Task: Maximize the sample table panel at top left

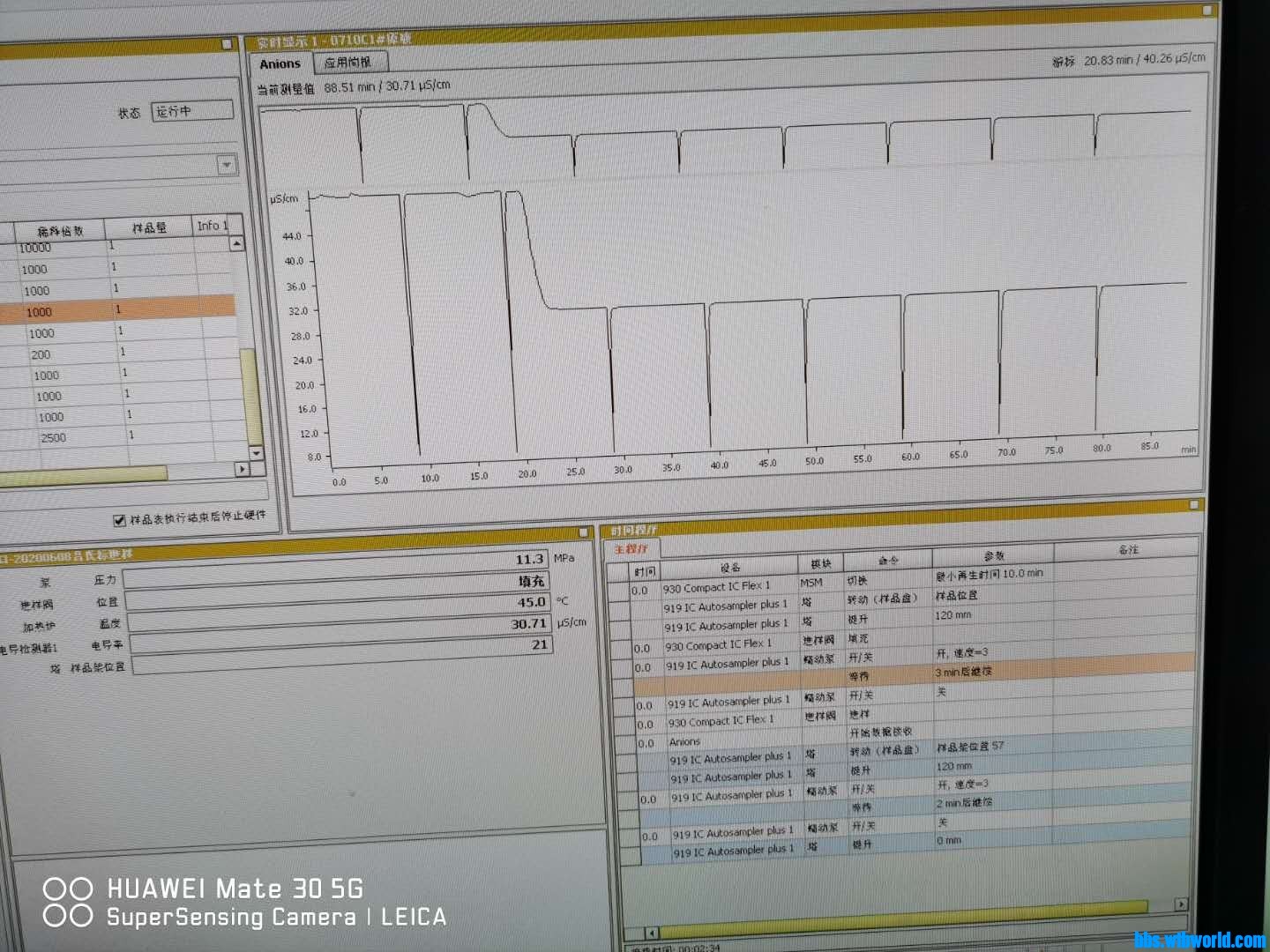Action: [x=228, y=43]
